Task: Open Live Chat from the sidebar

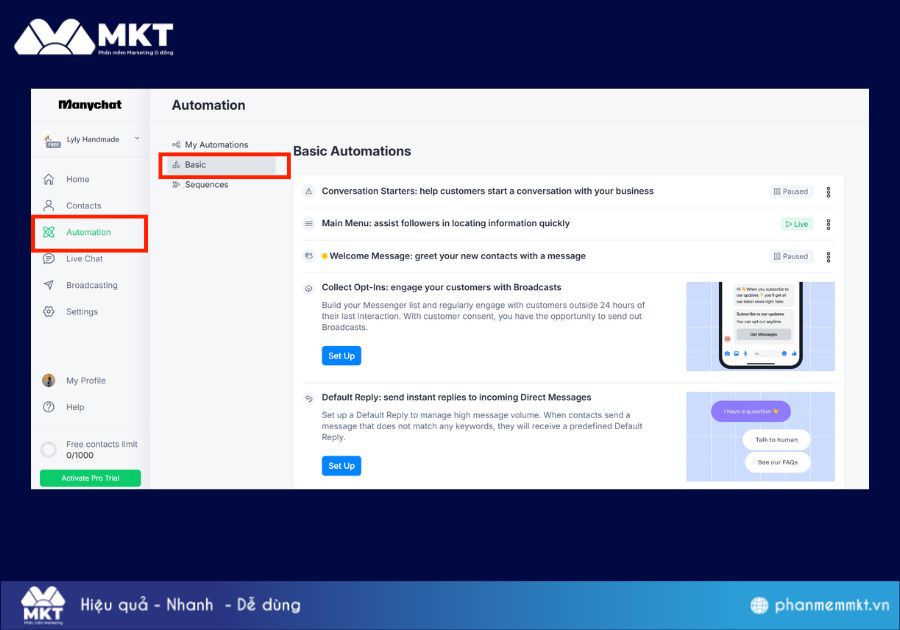Action: pyautogui.click(x=48, y=258)
